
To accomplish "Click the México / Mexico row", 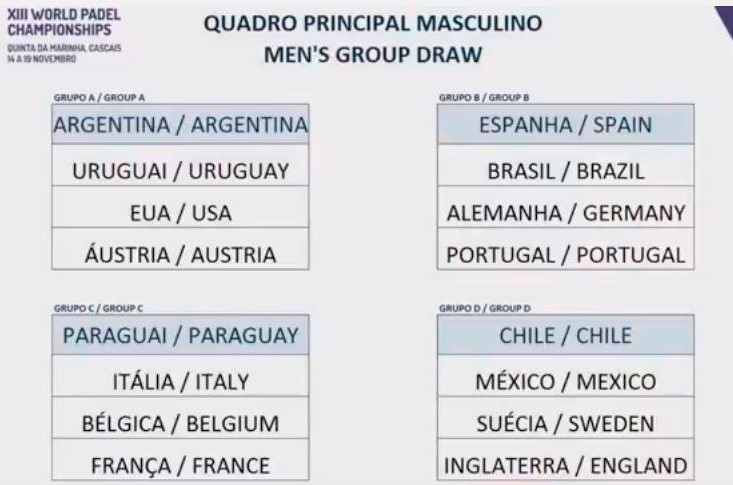I will point(566,376).
